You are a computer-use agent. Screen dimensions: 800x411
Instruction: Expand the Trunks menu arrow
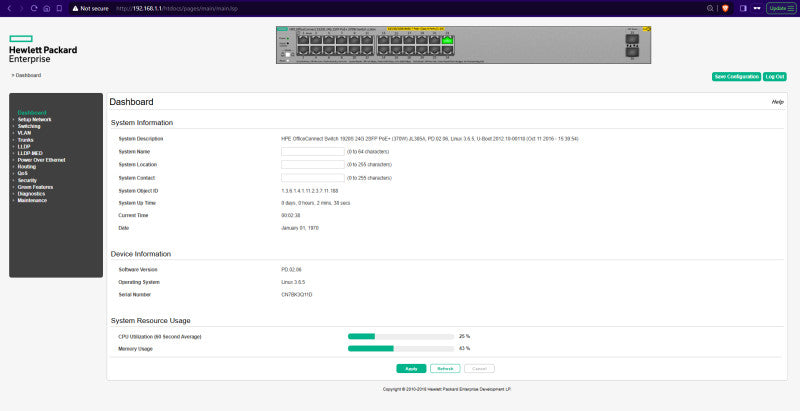[14, 140]
